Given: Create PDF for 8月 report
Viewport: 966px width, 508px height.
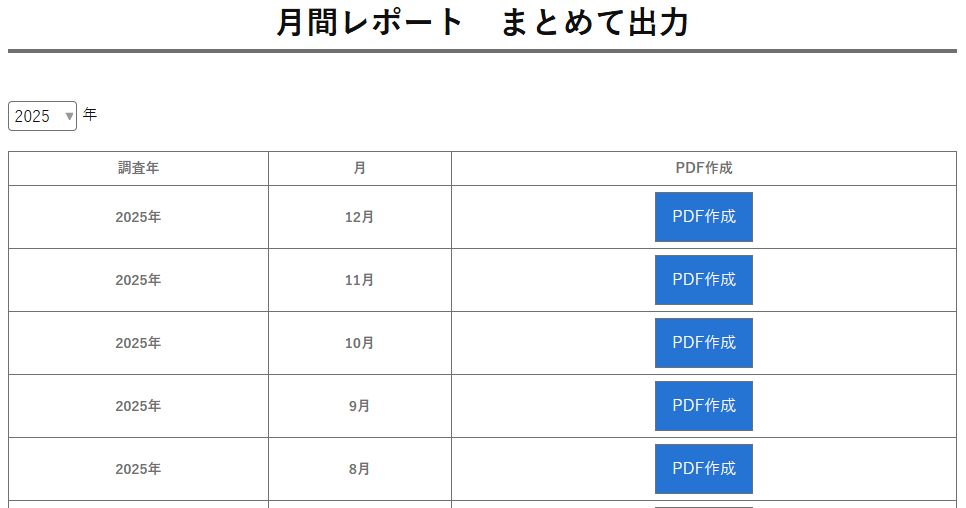Looking at the screenshot, I should tap(703, 469).
